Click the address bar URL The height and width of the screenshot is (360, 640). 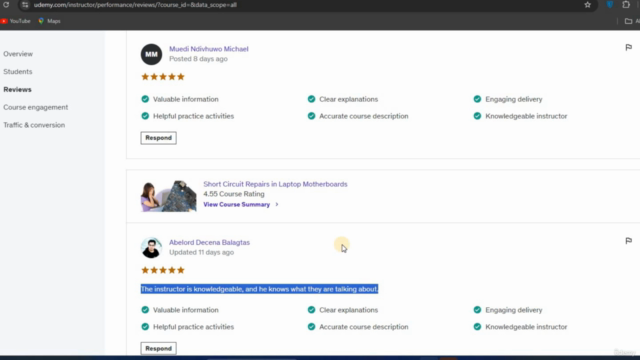point(135,5)
